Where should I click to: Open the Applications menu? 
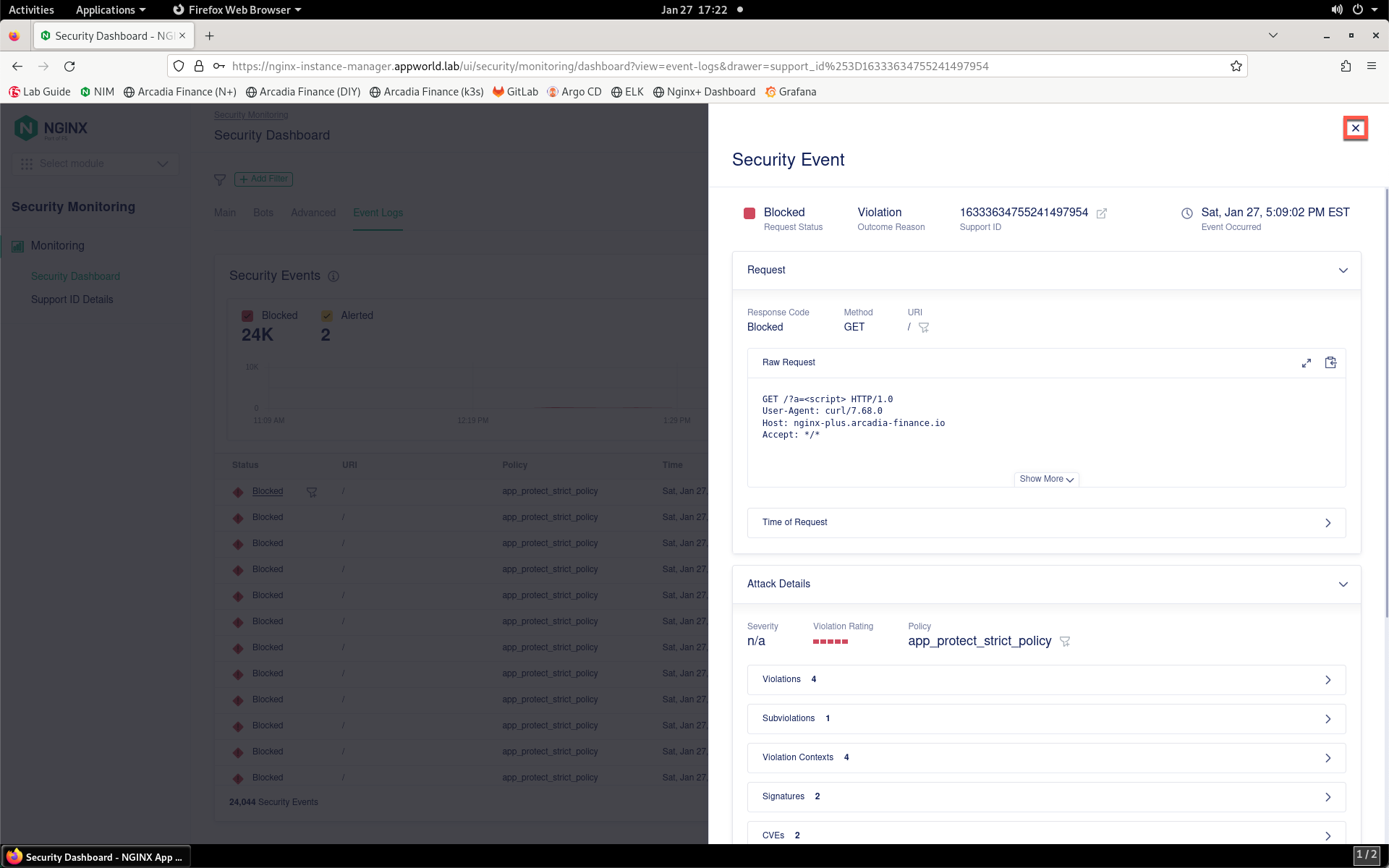tap(111, 9)
